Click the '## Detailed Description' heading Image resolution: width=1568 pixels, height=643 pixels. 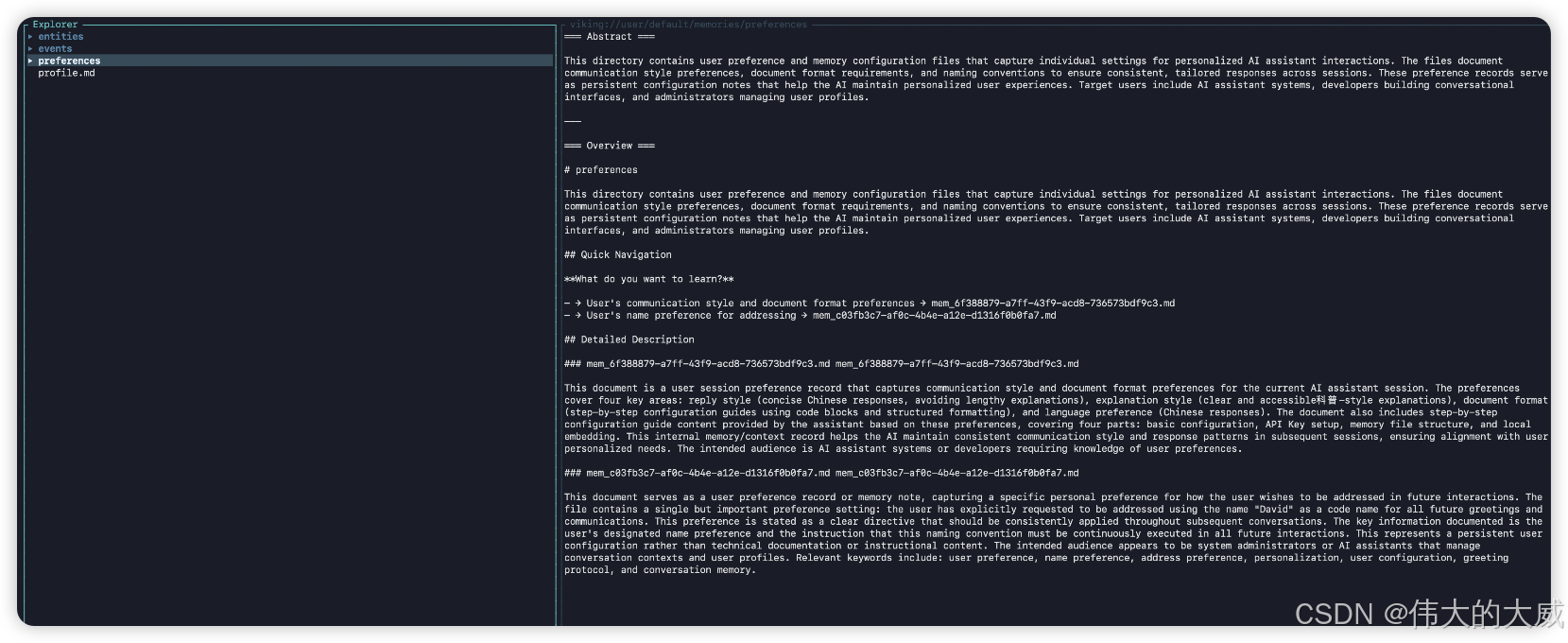click(629, 339)
